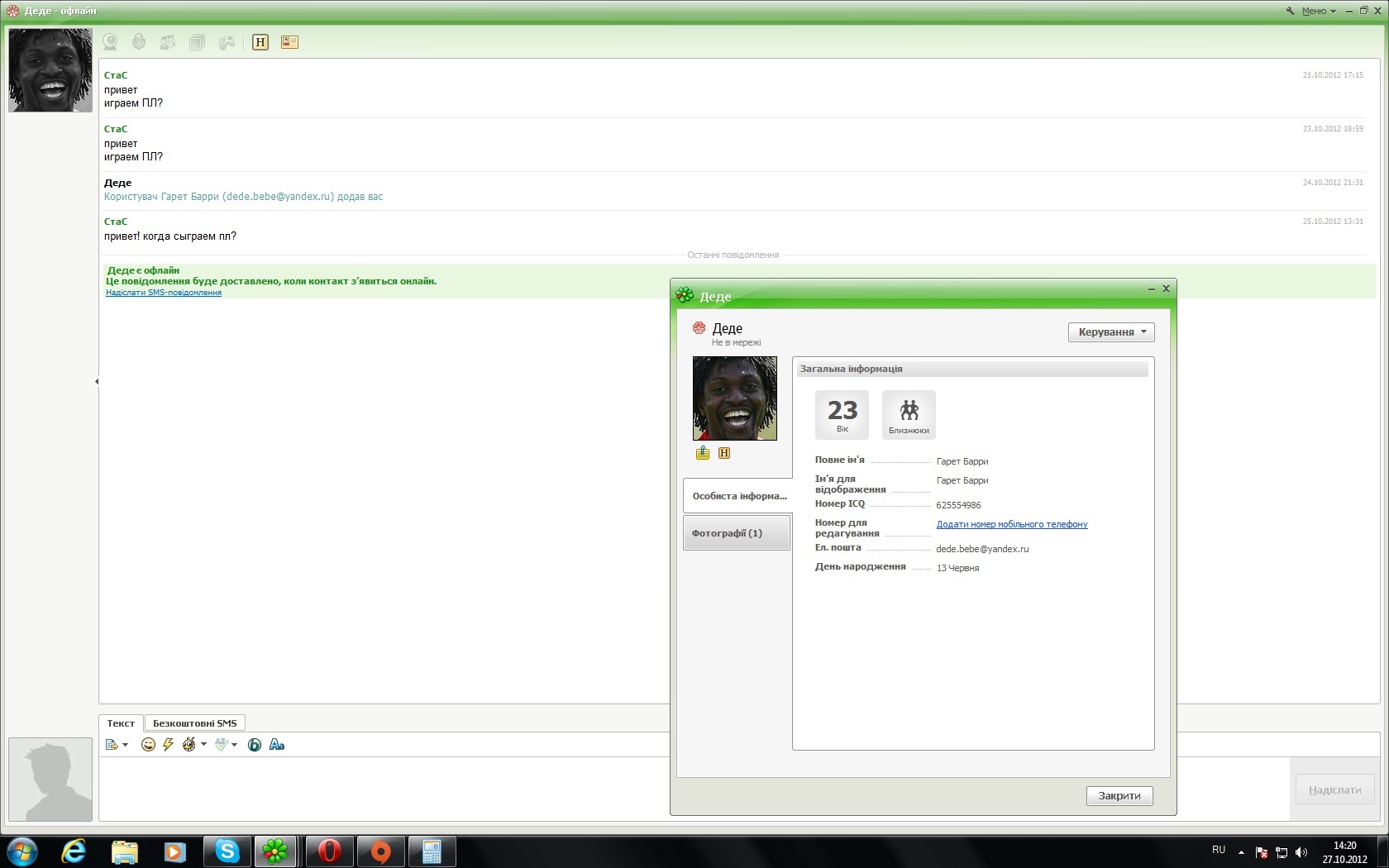
Task: Click the age tile showing 23
Action: [x=842, y=414]
